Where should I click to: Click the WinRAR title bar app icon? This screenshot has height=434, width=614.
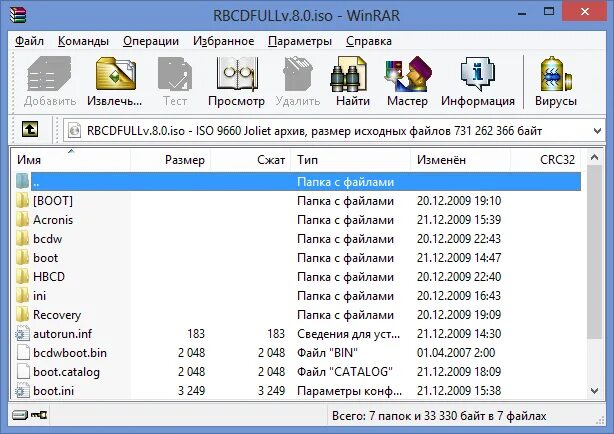[18, 15]
